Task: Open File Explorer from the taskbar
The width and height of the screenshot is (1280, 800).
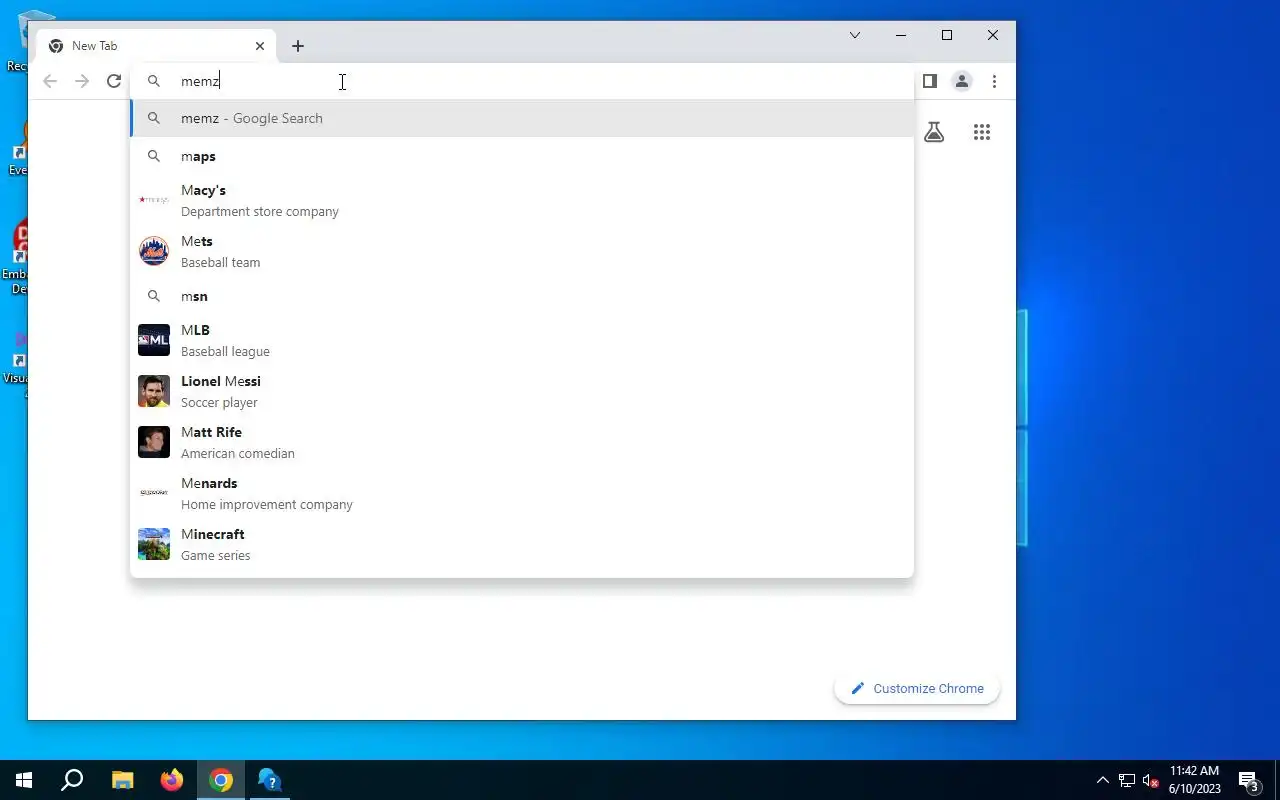Action: (x=122, y=780)
